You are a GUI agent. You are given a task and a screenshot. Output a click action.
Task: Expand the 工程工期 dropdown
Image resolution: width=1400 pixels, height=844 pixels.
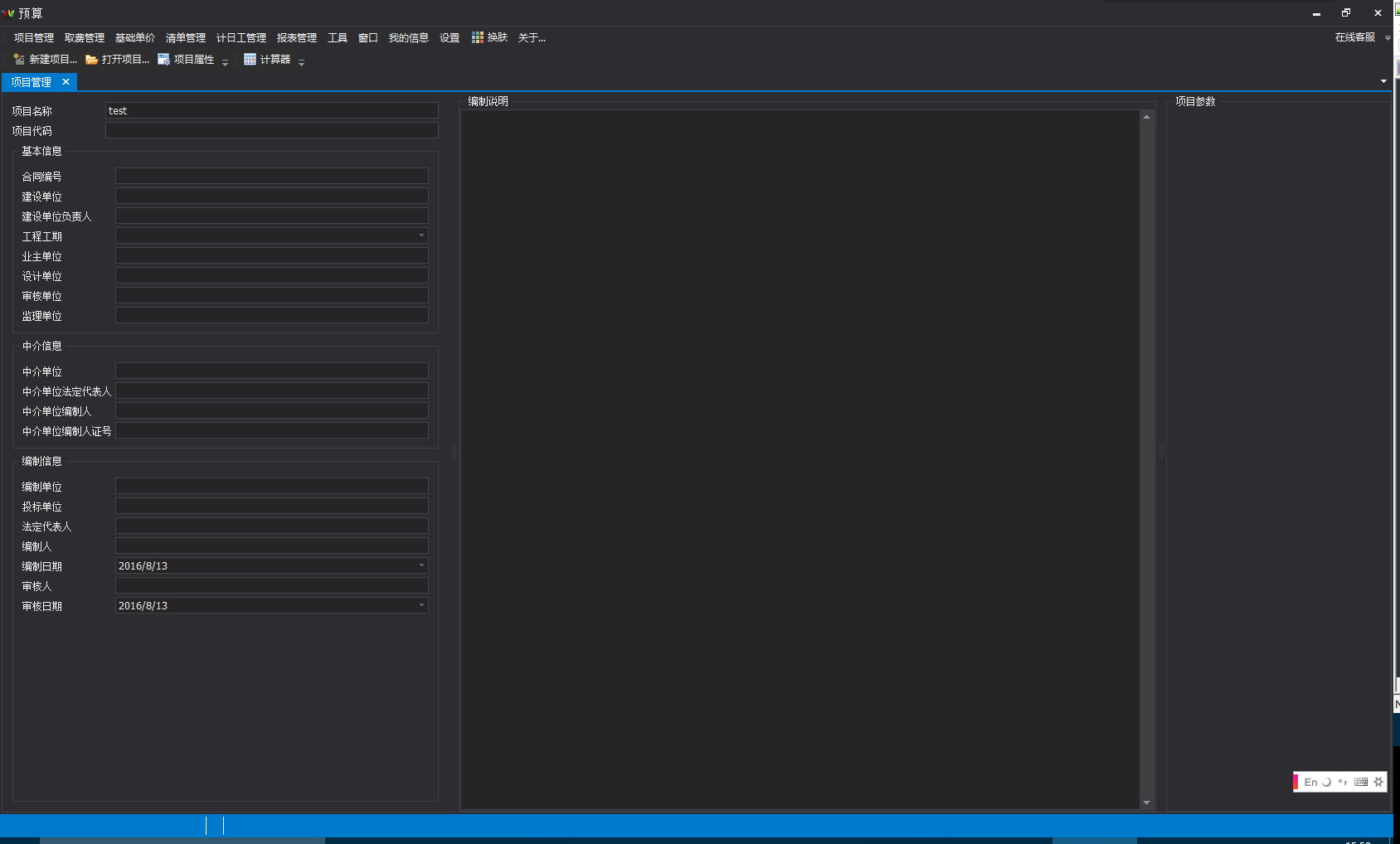click(421, 235)
